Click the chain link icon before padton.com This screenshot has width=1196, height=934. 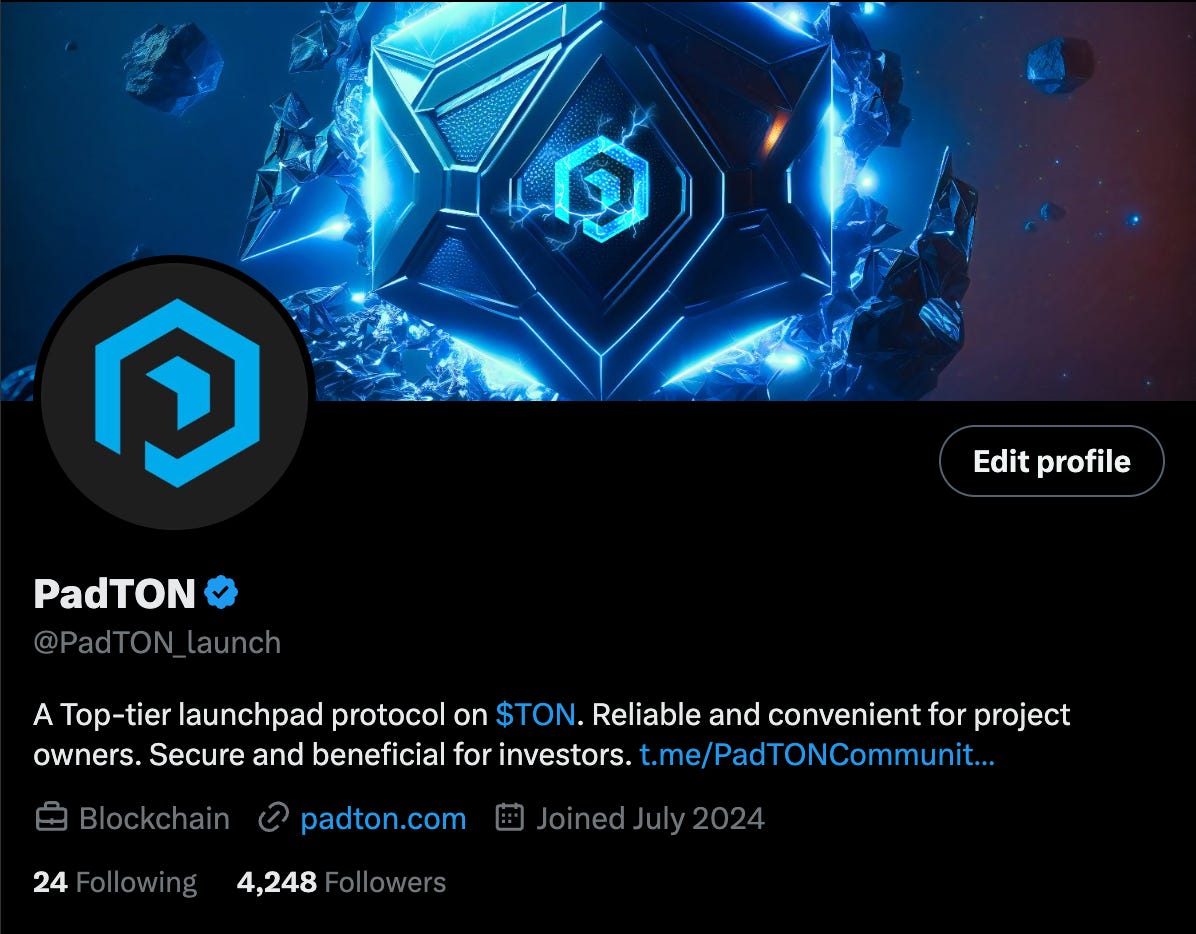tap(273, 818)
